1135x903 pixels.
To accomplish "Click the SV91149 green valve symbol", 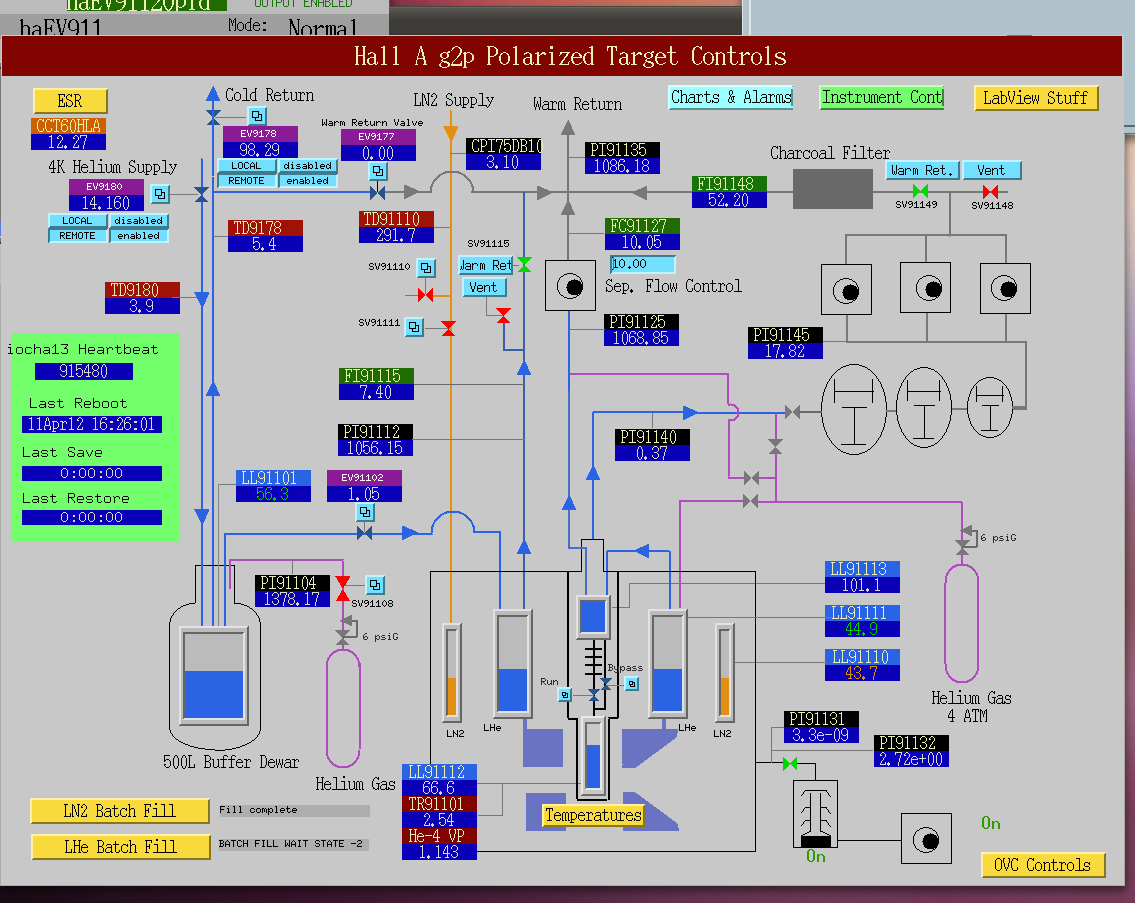I will tap(920, 191).
